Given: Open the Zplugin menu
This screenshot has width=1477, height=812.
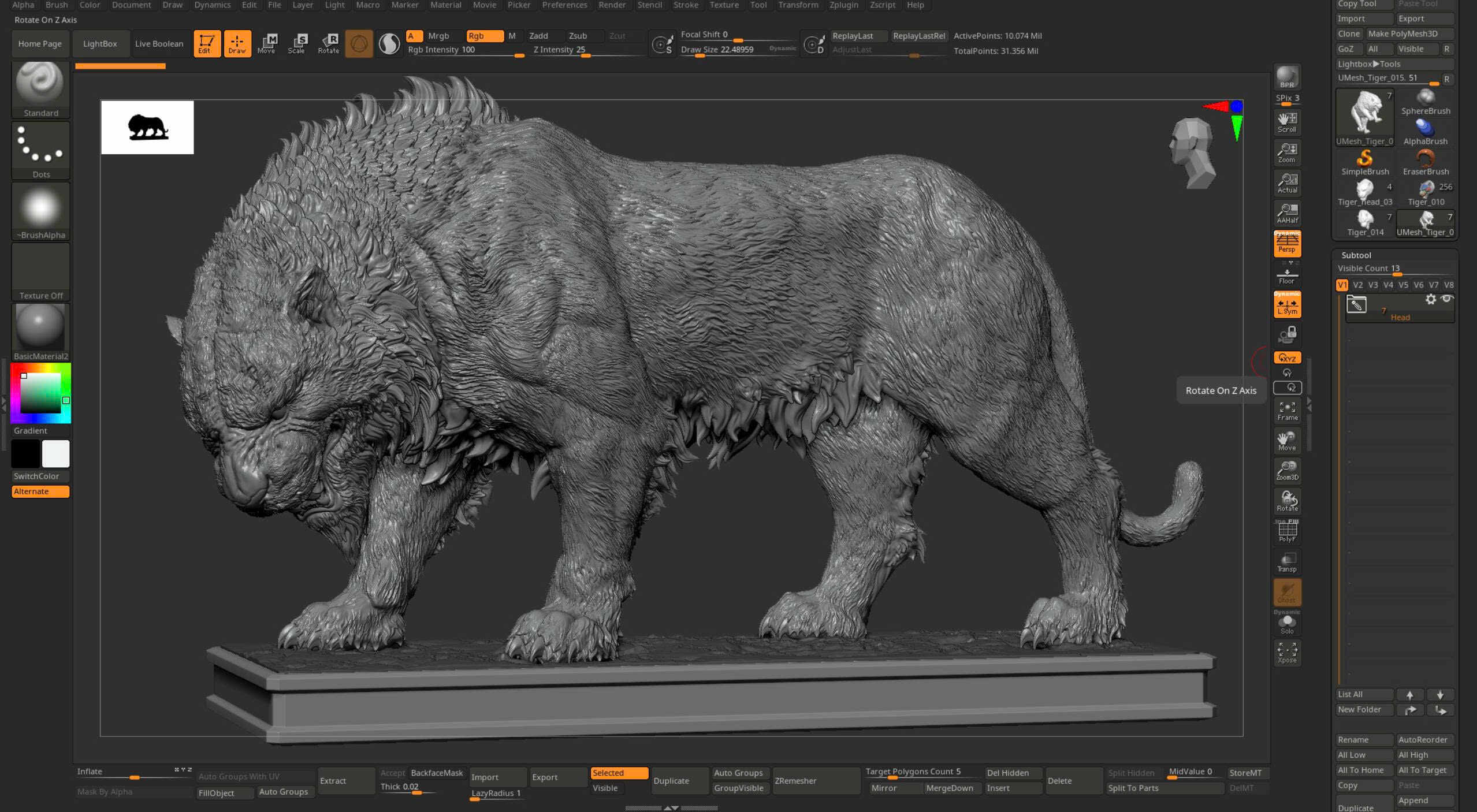Looking at the screenshot, I should (843, 5).
